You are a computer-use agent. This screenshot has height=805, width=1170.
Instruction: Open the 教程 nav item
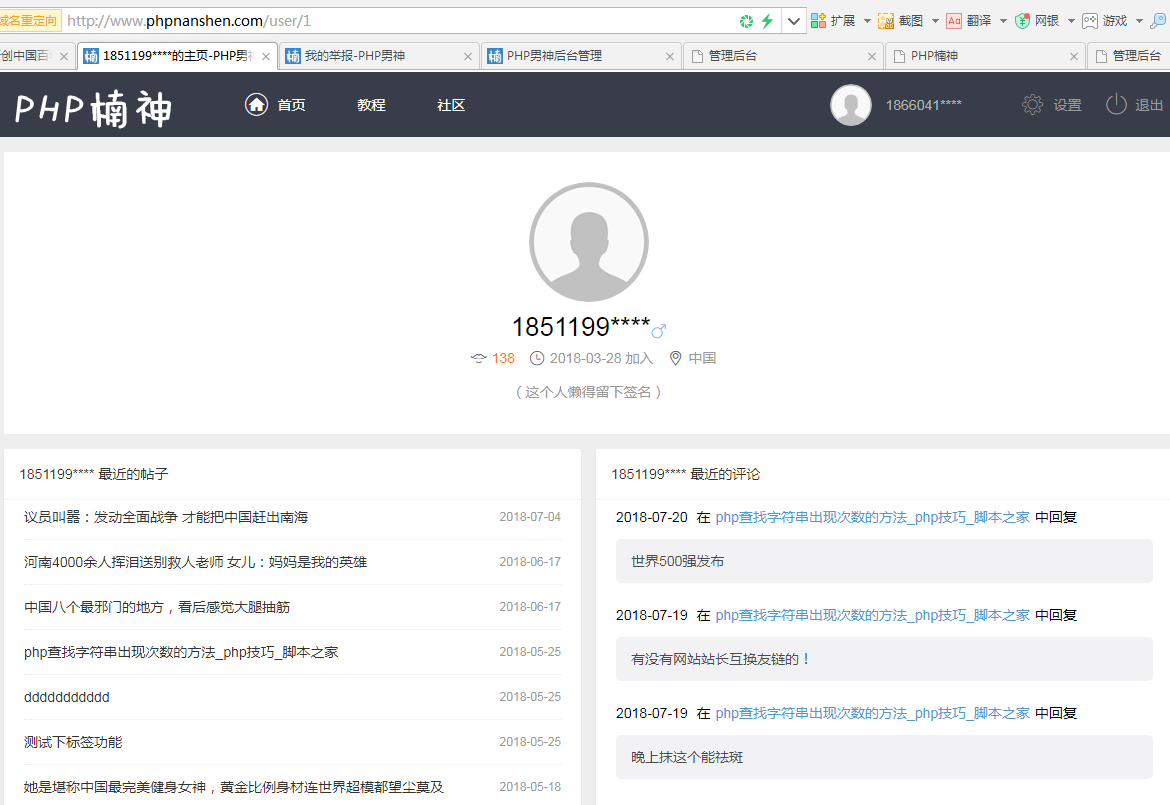(371, 105)
